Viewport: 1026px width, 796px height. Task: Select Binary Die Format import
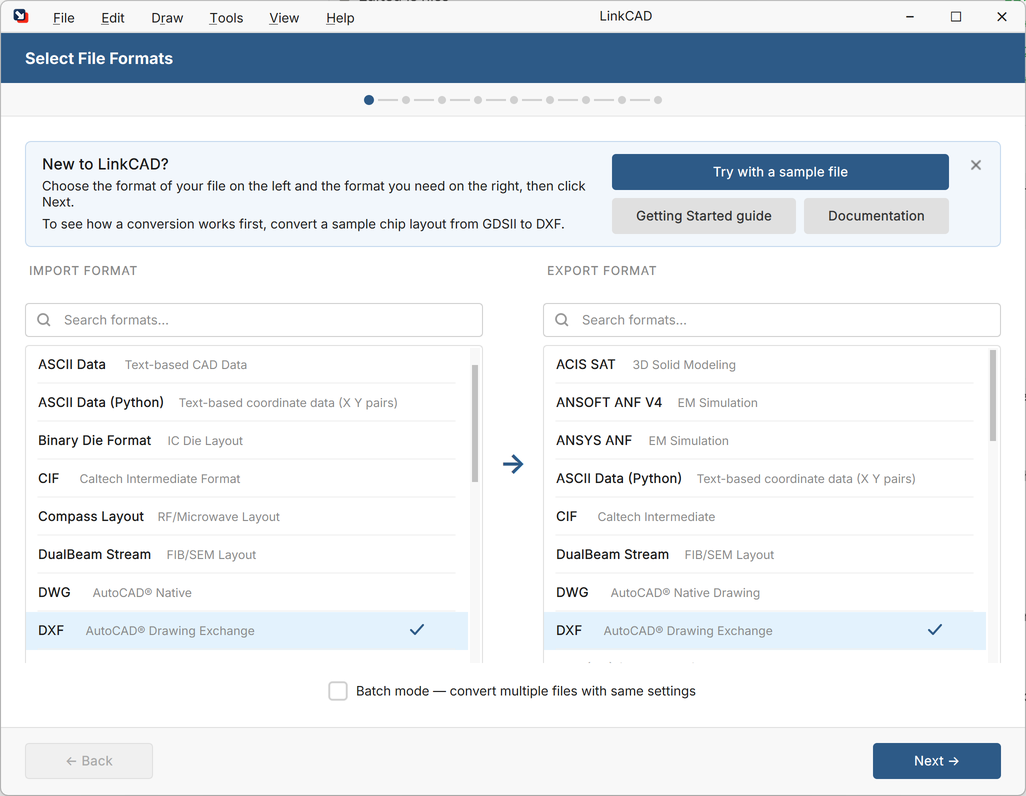[x=247, y=441]
